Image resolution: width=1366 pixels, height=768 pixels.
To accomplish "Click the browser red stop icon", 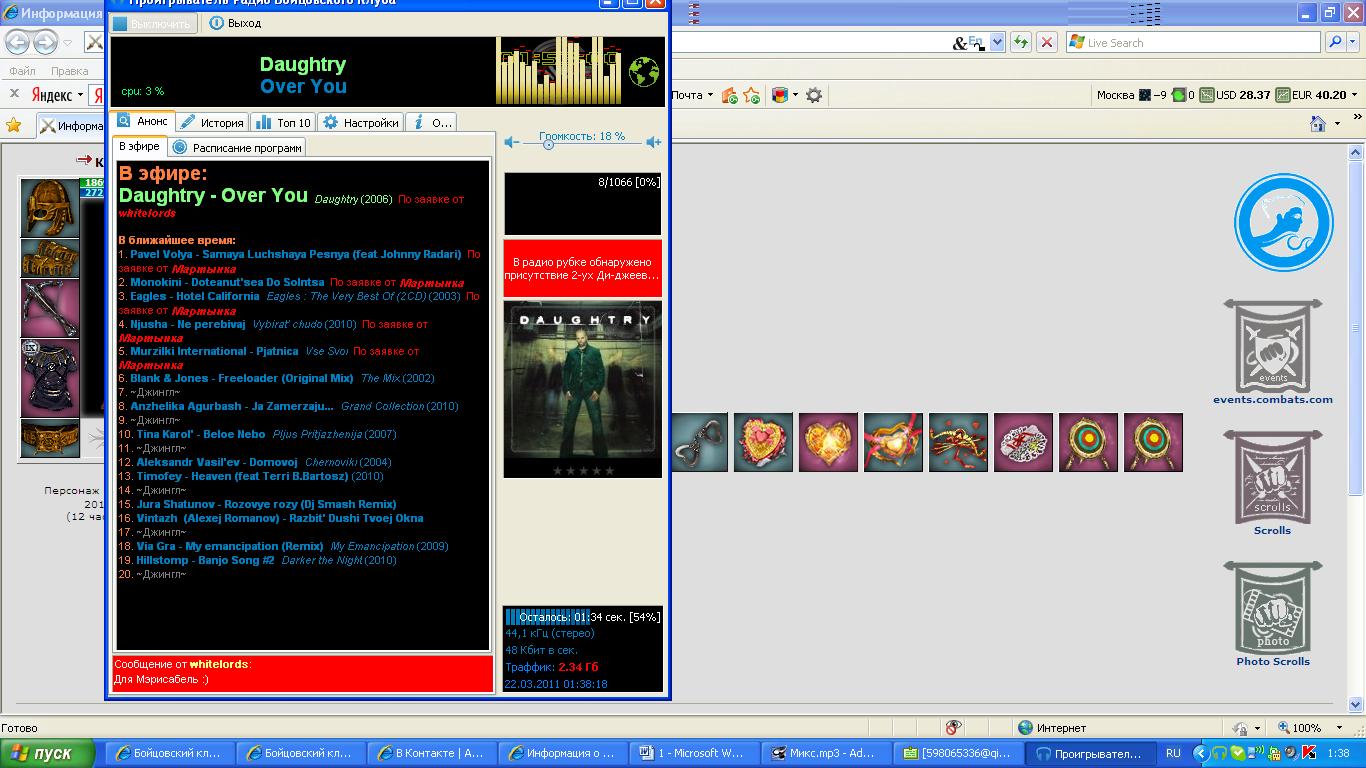I will click(x=1046, y=42).
